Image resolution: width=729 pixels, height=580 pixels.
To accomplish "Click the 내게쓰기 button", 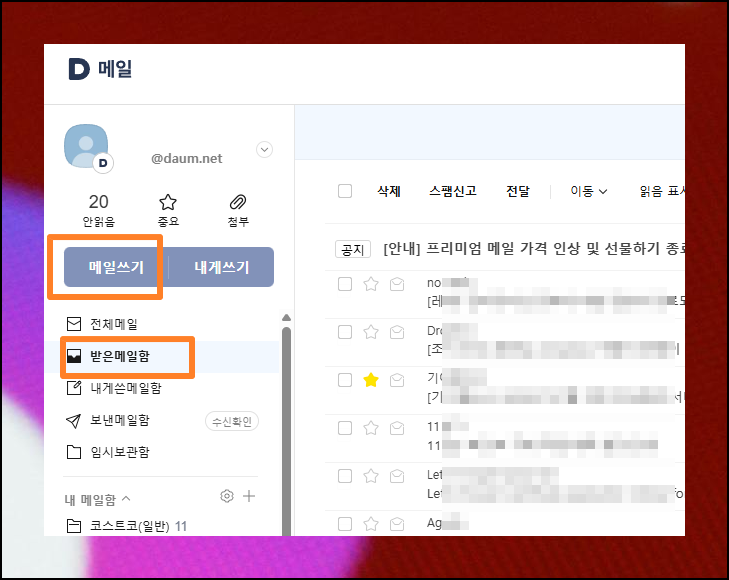I will [221, 267].
